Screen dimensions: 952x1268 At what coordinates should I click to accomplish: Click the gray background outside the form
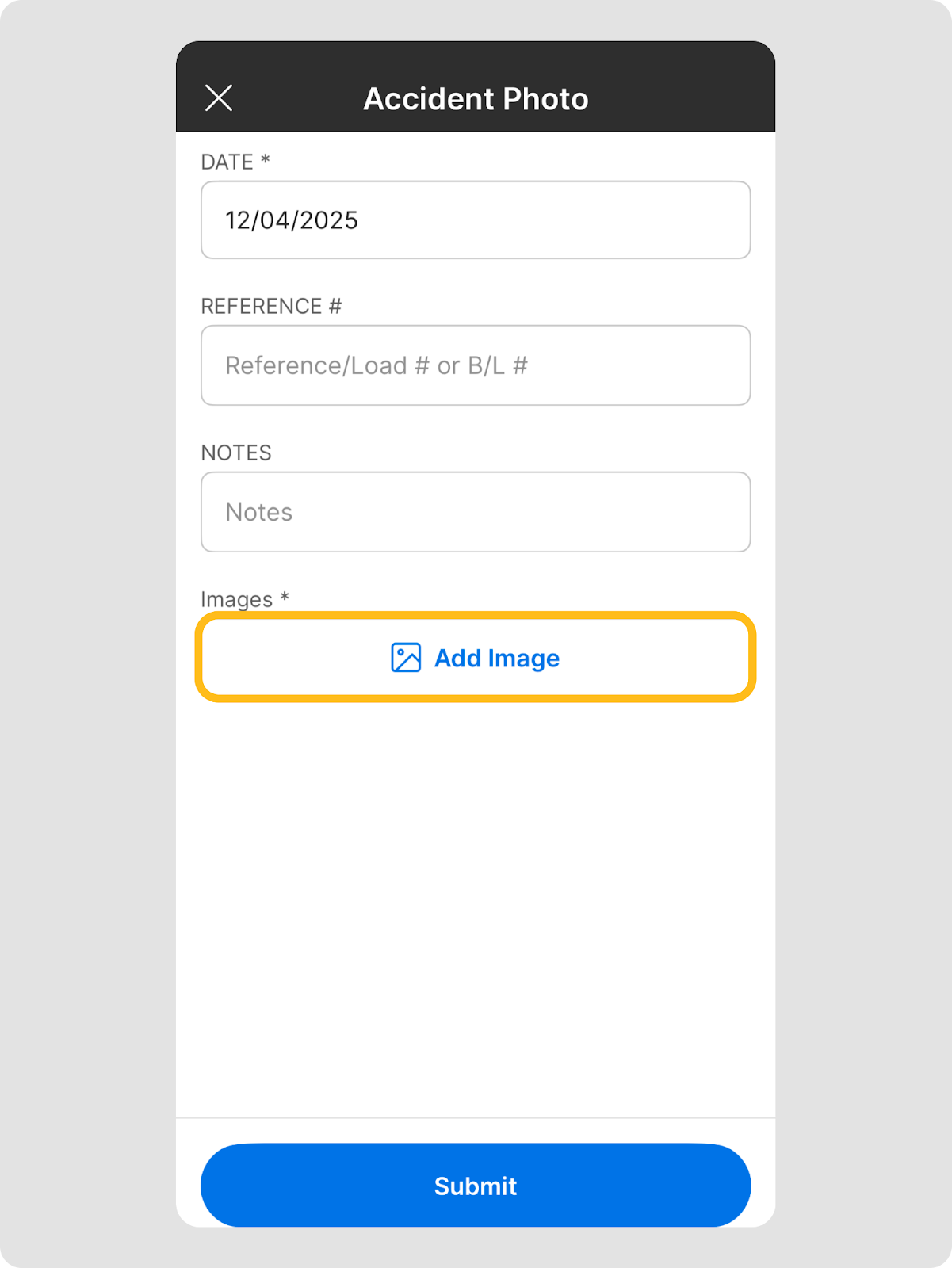pyautogui.click(x=79, y=634)
